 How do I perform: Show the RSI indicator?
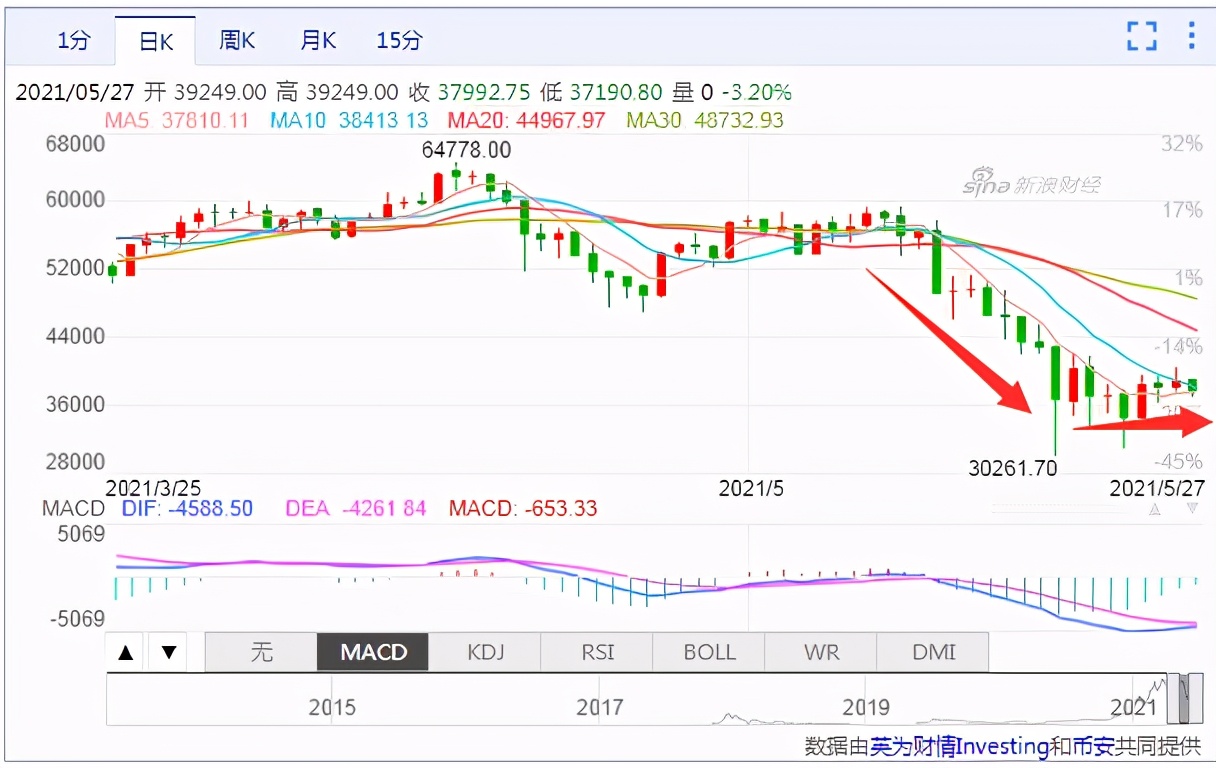(x=597, y=653)
